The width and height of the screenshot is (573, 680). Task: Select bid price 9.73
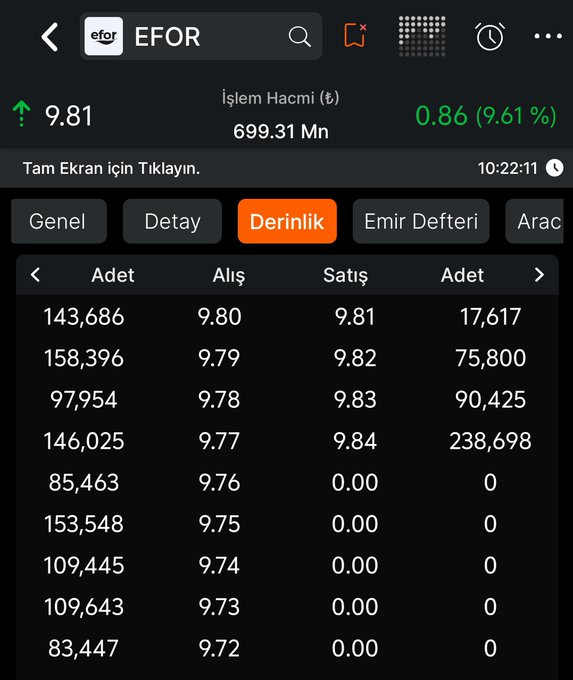[x=219, y=607]
